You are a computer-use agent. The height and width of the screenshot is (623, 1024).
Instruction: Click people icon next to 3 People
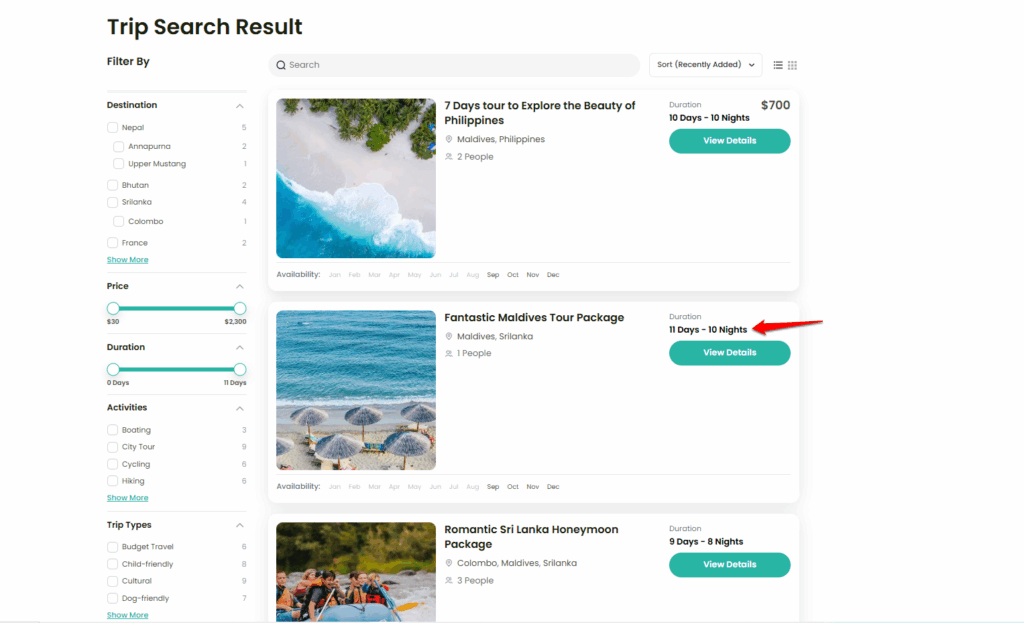[x=449, y=581]
